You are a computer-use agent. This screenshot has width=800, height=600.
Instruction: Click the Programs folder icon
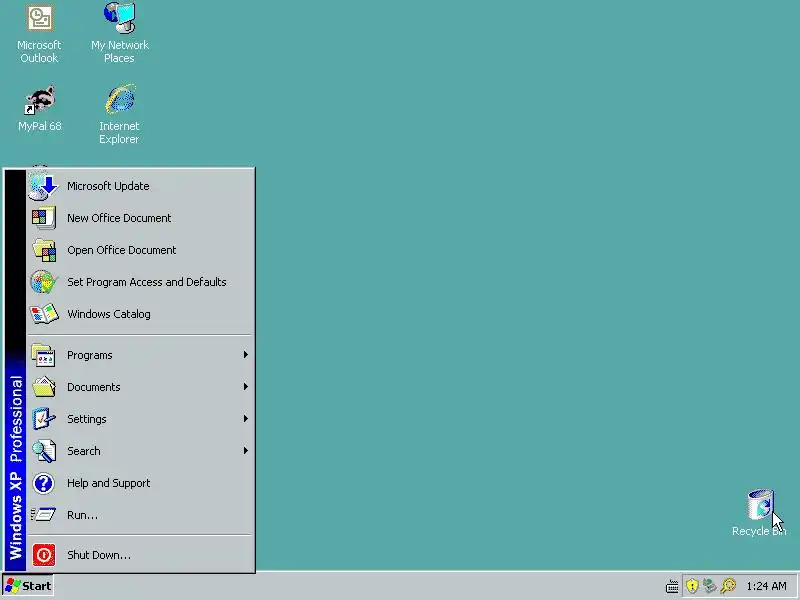43,355
